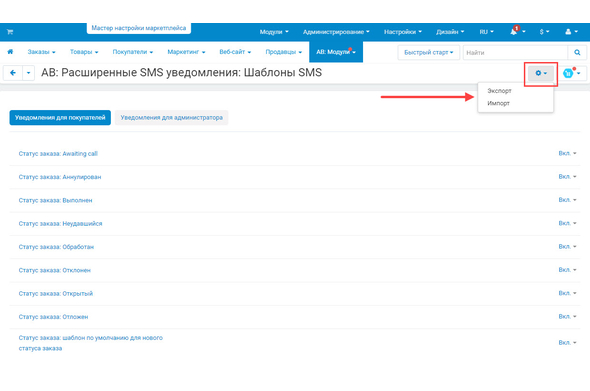Image resolution: width=590 pixels, height=391 pixels.
Task: Open the Продавцы menu
Action: click(x=284, y=52)
